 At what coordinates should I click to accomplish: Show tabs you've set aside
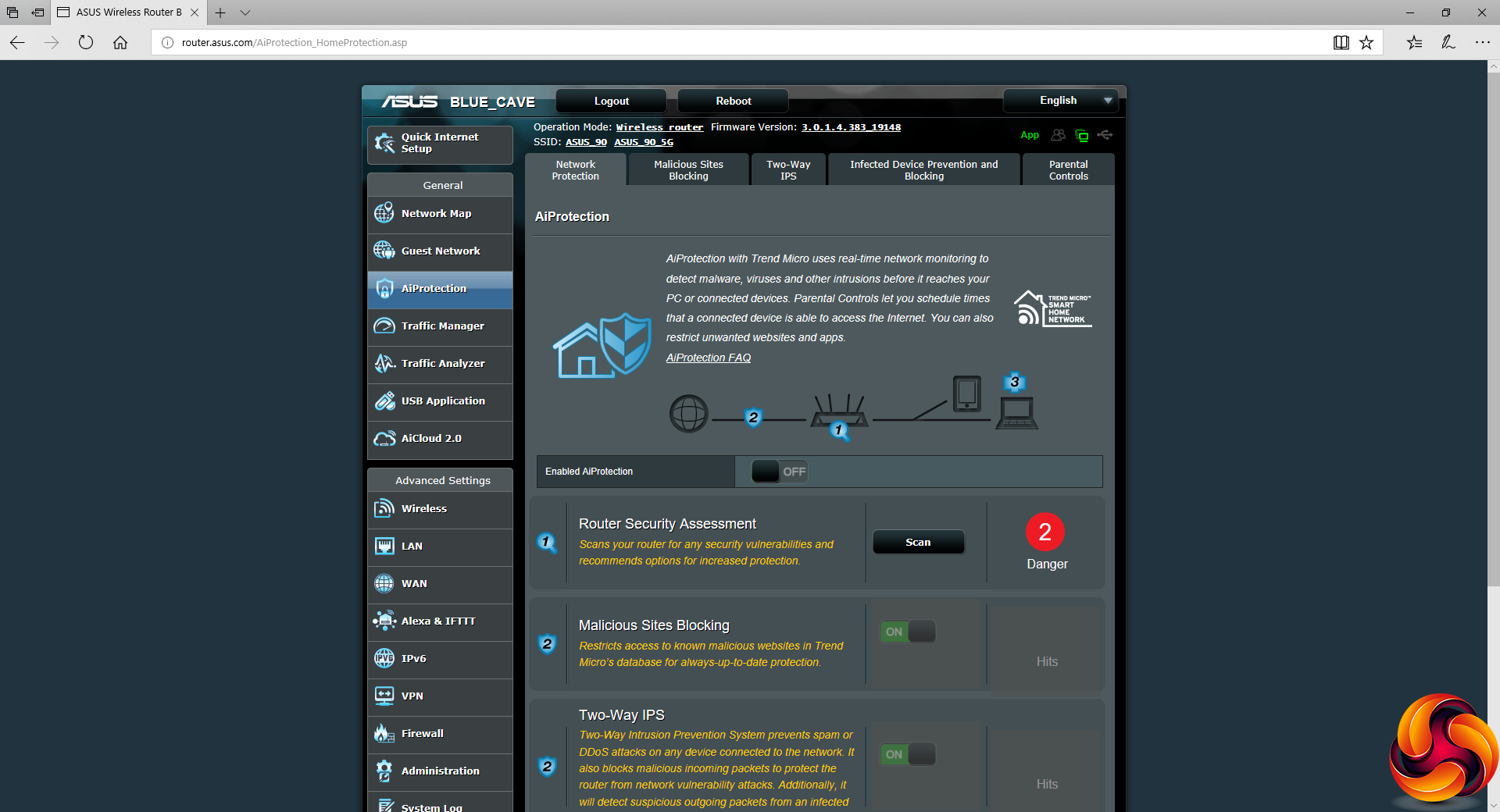[x=12, y=12]
